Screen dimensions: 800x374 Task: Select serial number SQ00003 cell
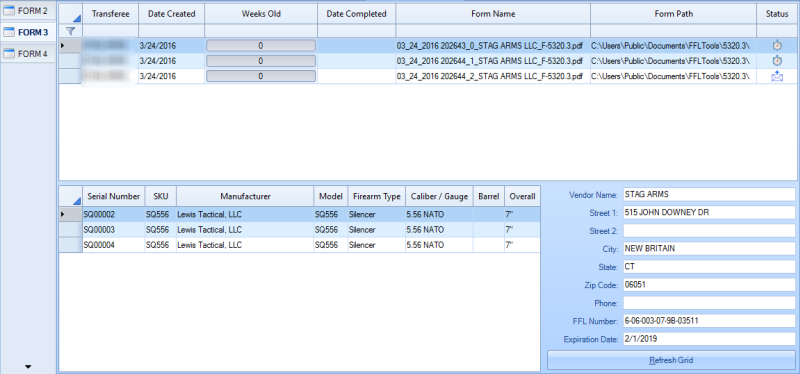click(x=114, y=230)
